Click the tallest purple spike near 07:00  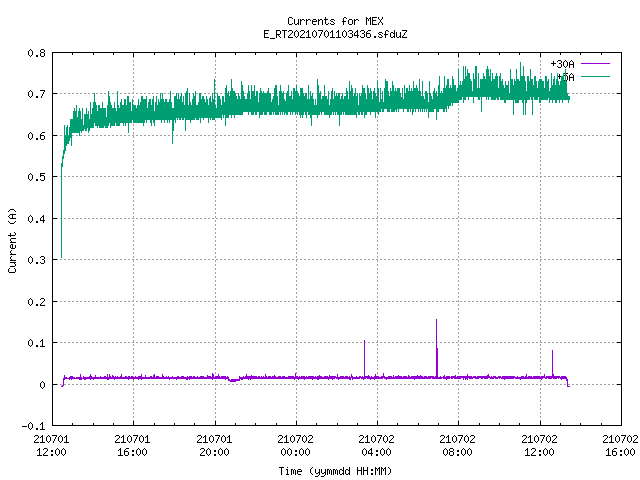coord(437,347)
